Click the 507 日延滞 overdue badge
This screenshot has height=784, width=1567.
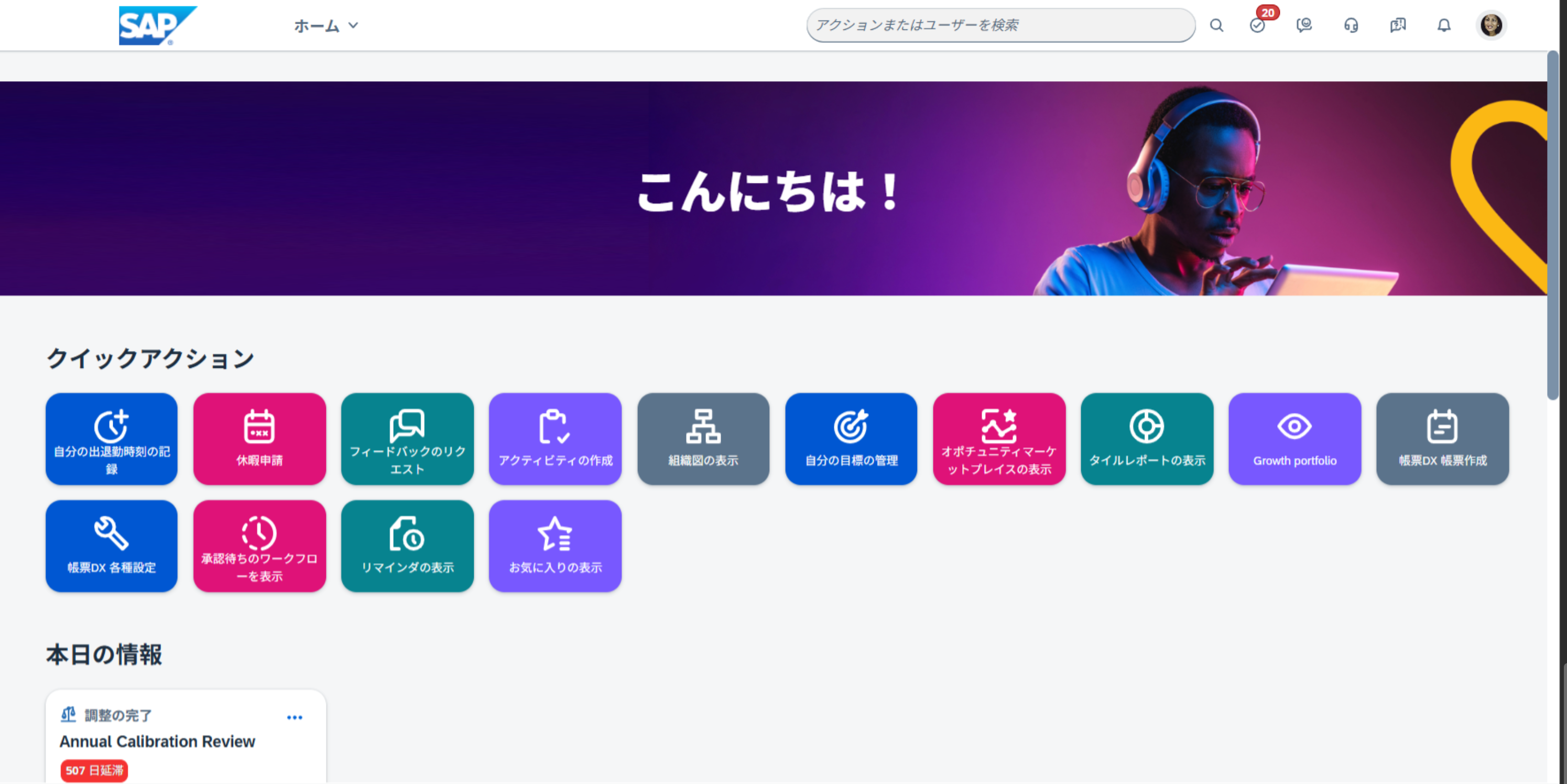coord(94,770)
